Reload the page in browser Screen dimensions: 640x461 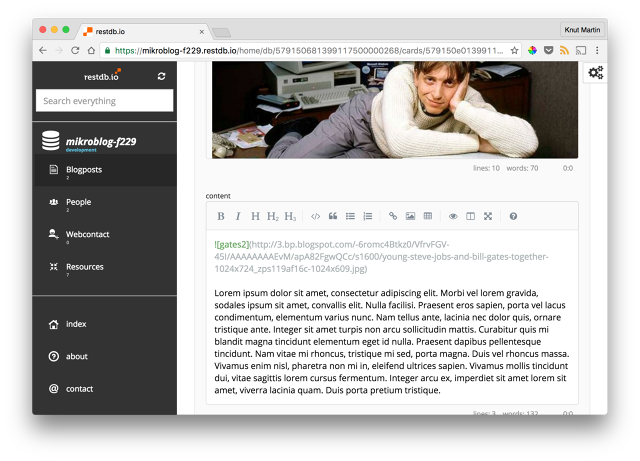tap(75, 50)
